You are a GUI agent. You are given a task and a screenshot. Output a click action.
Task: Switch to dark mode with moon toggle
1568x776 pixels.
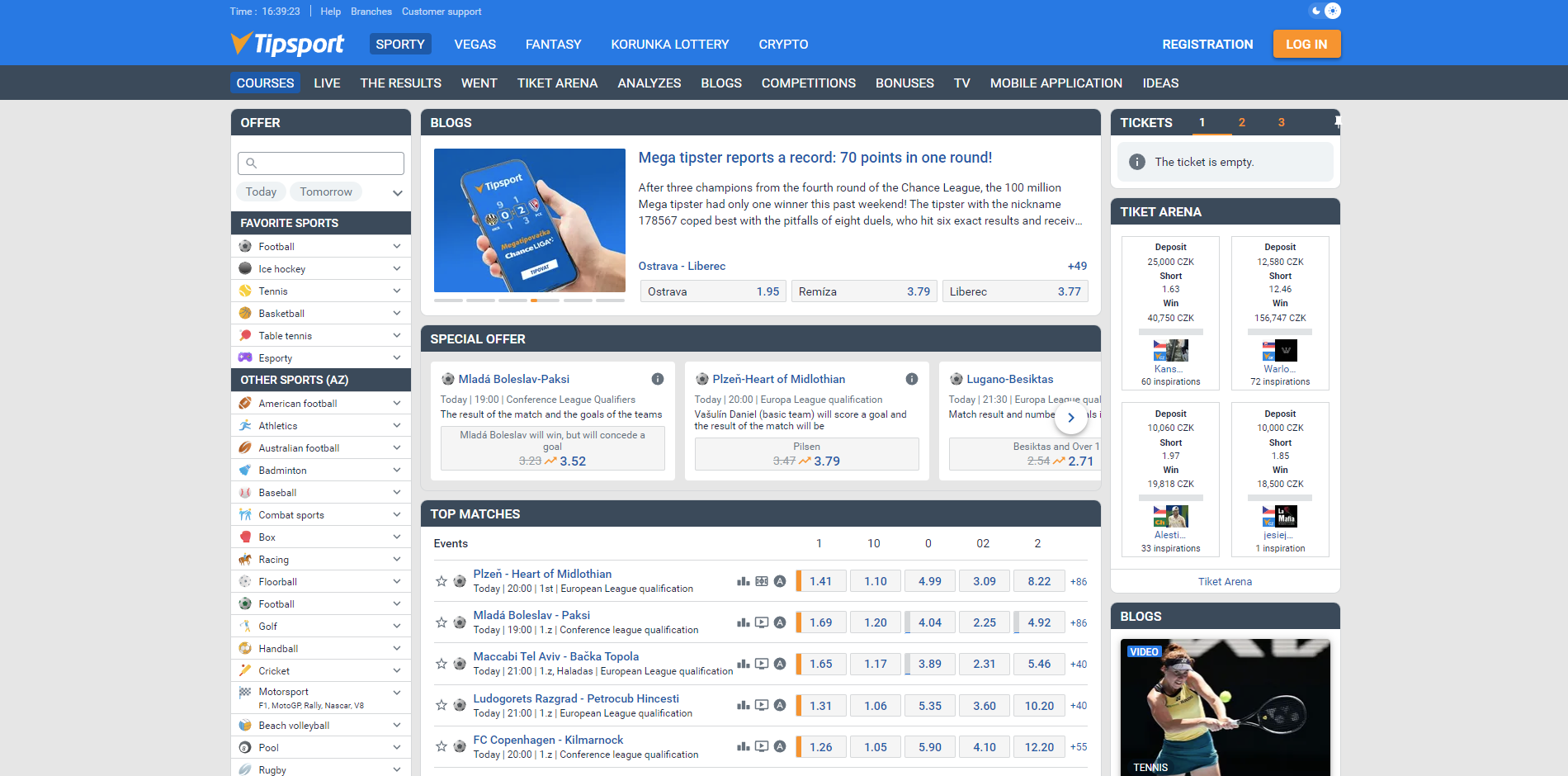[x=1315, y=11]
